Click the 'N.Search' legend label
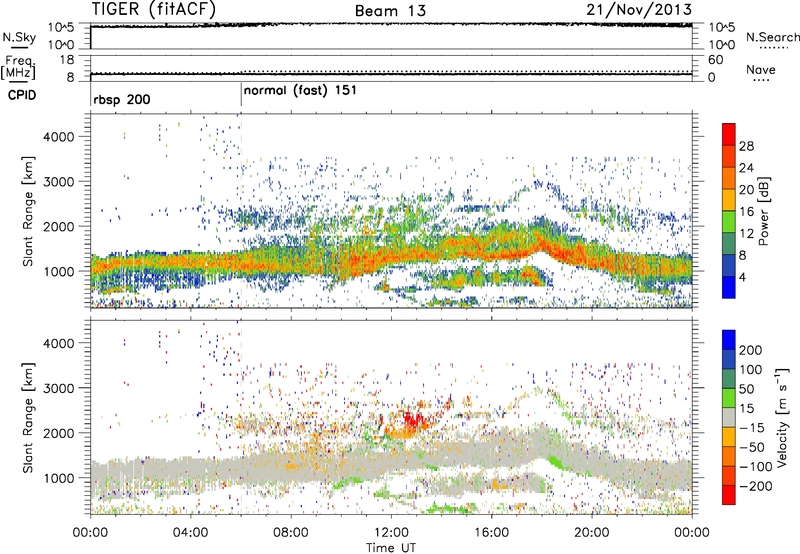This screenshot has width=800, height=554. point(772,37)
